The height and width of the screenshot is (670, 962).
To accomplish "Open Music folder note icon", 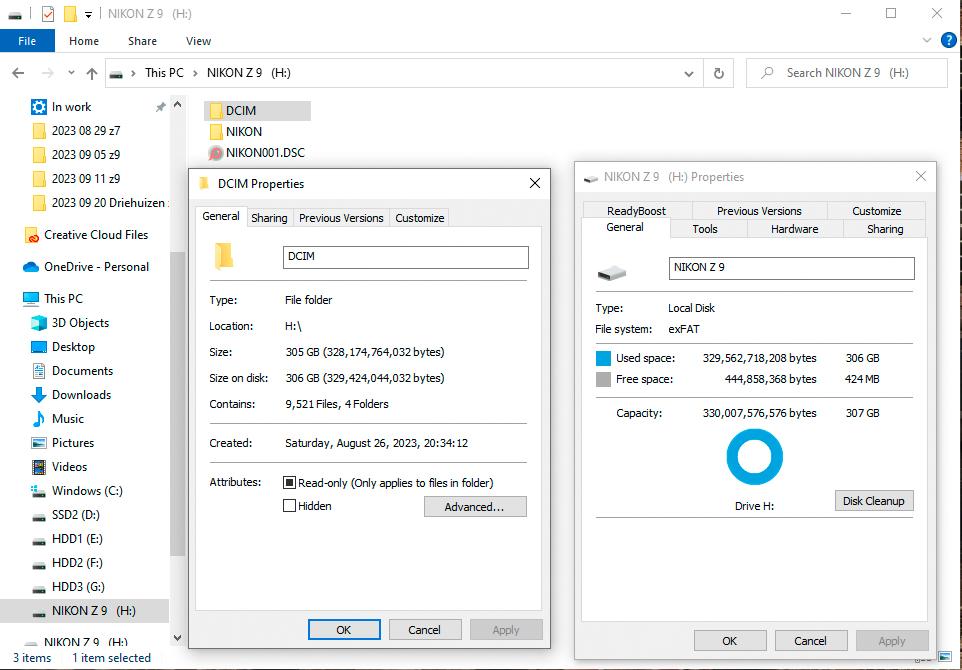I will pos(39,419).
